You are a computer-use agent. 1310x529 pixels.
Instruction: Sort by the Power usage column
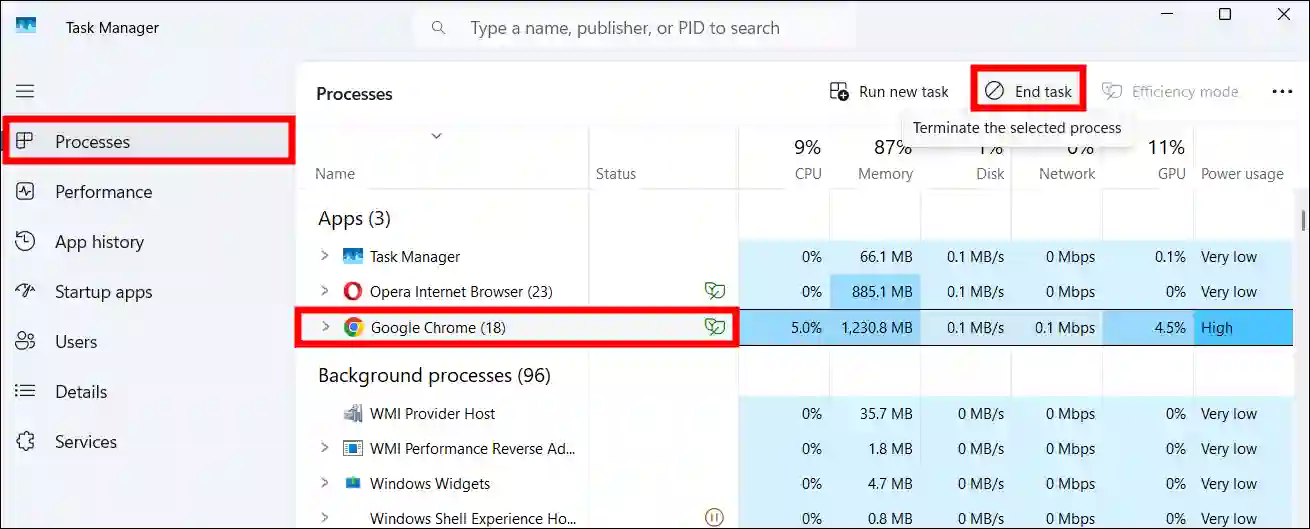click(x=1242, y=174)
